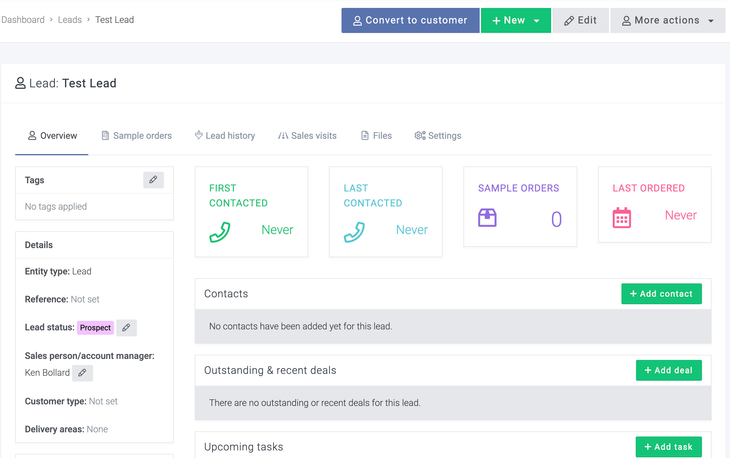Open the New dropdown button
Image resolution: width=730 pixels, height=458 pixels.
pos(515,20)
